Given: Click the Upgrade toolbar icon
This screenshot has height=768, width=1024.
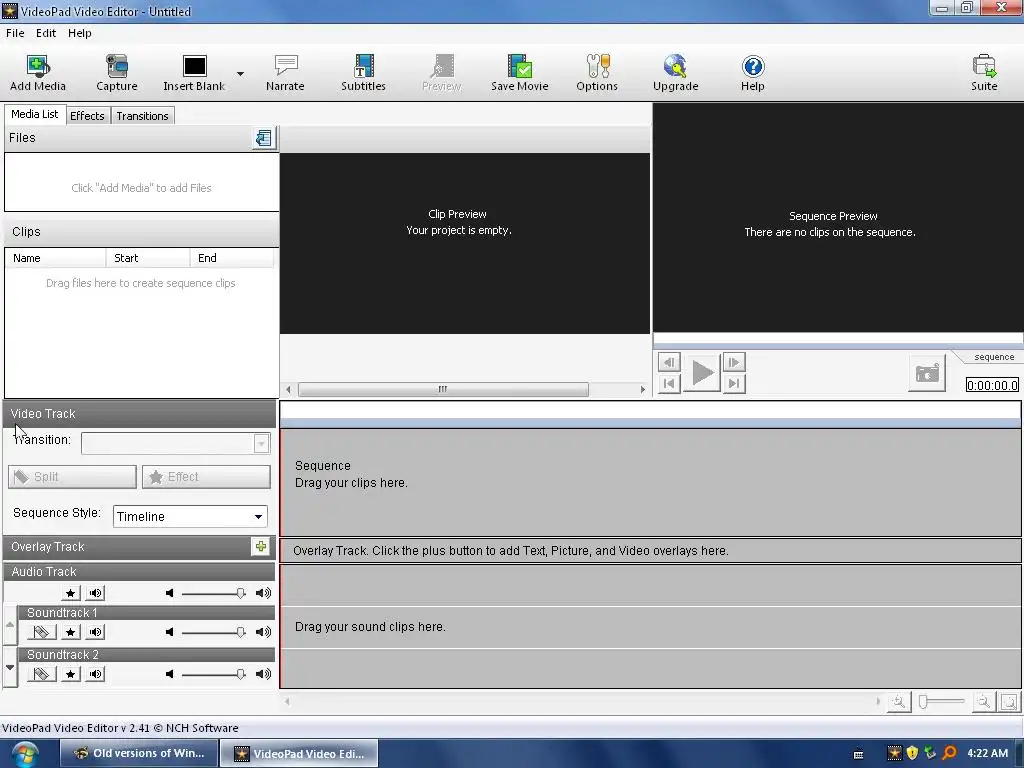Looking at the screenshot, I should pyautogui.click(x=675, y=72).
